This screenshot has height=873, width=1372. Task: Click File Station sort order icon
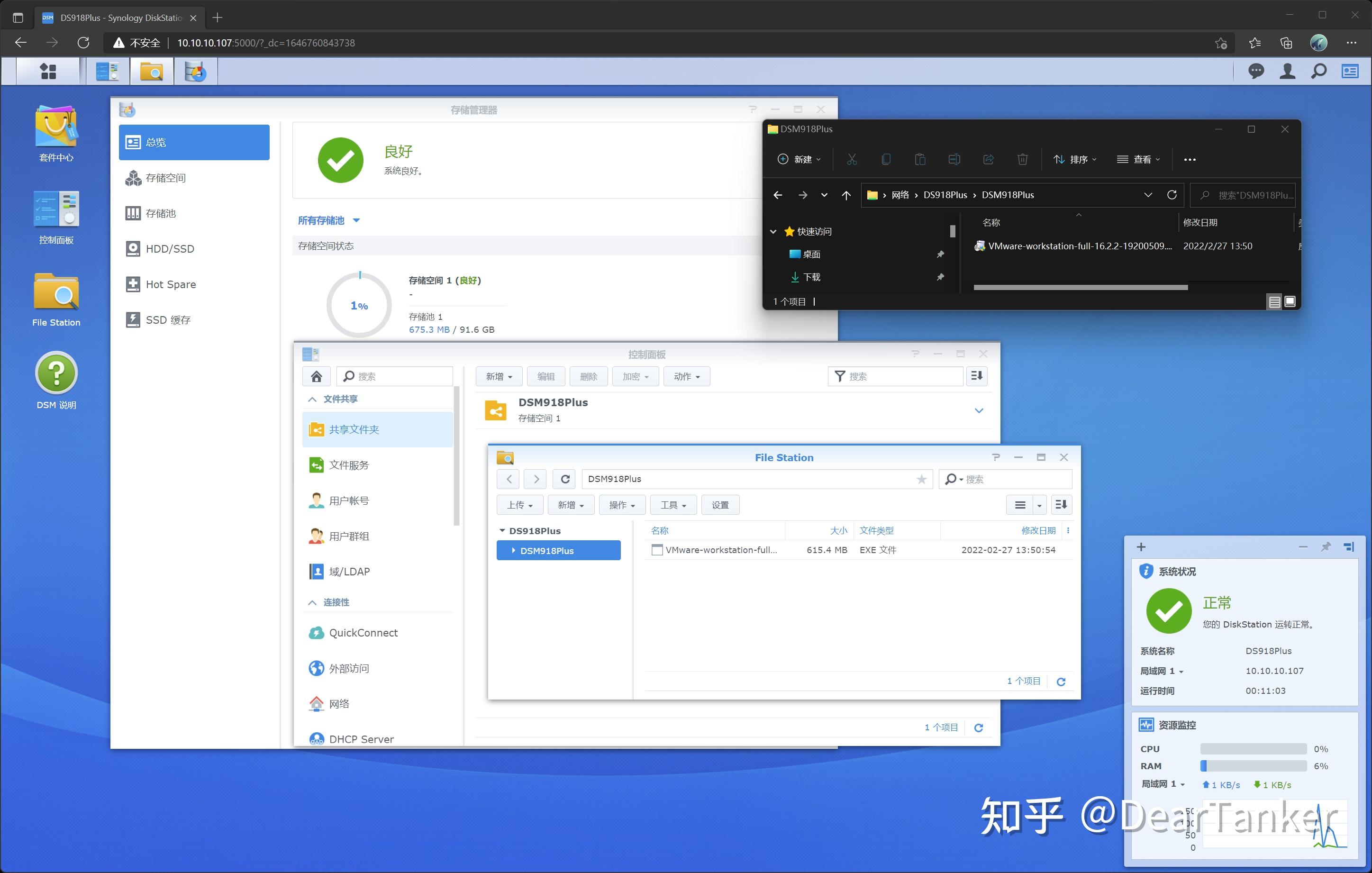point(1061,505)
